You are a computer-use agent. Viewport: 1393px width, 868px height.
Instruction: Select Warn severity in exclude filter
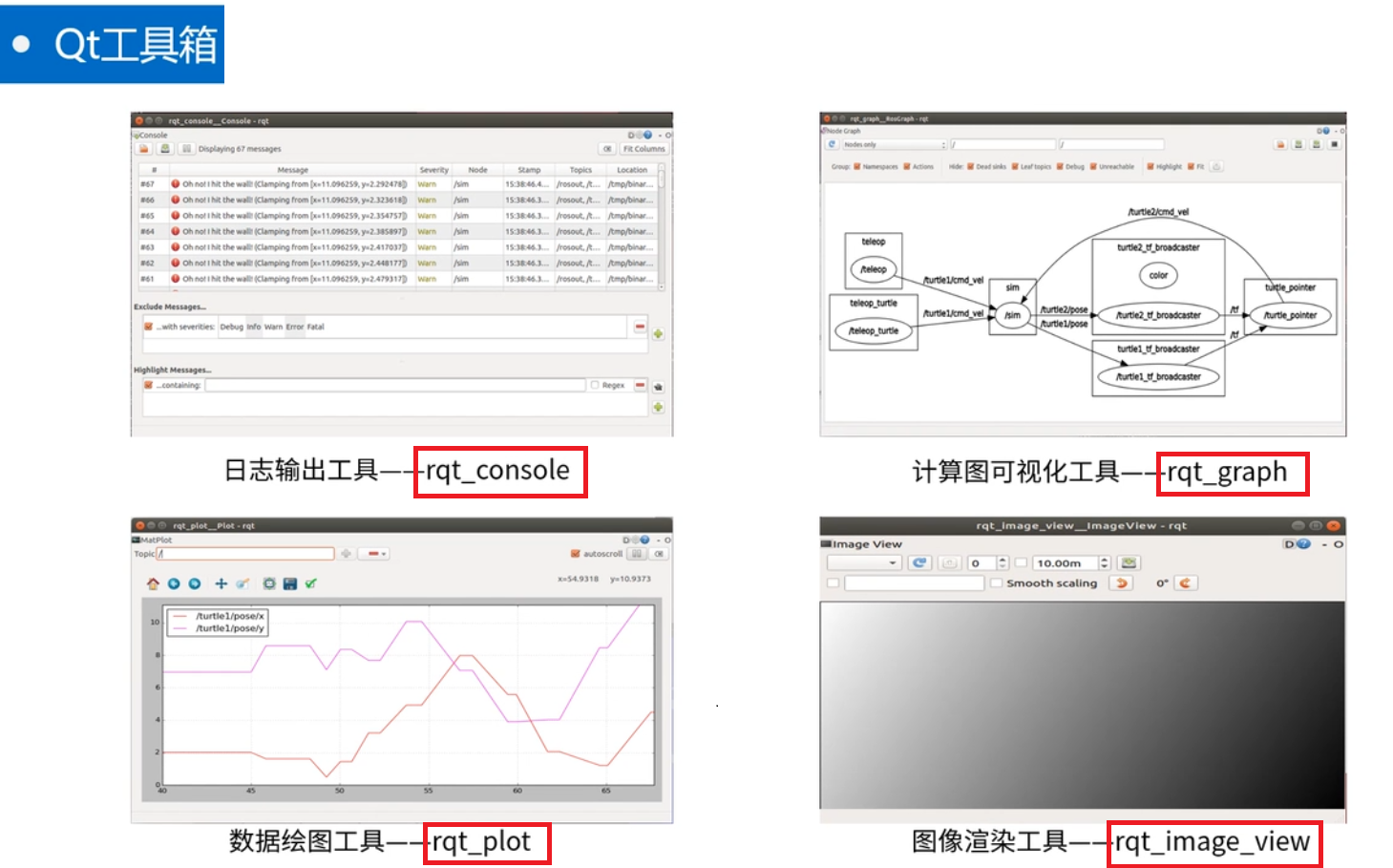coord(273,327)
